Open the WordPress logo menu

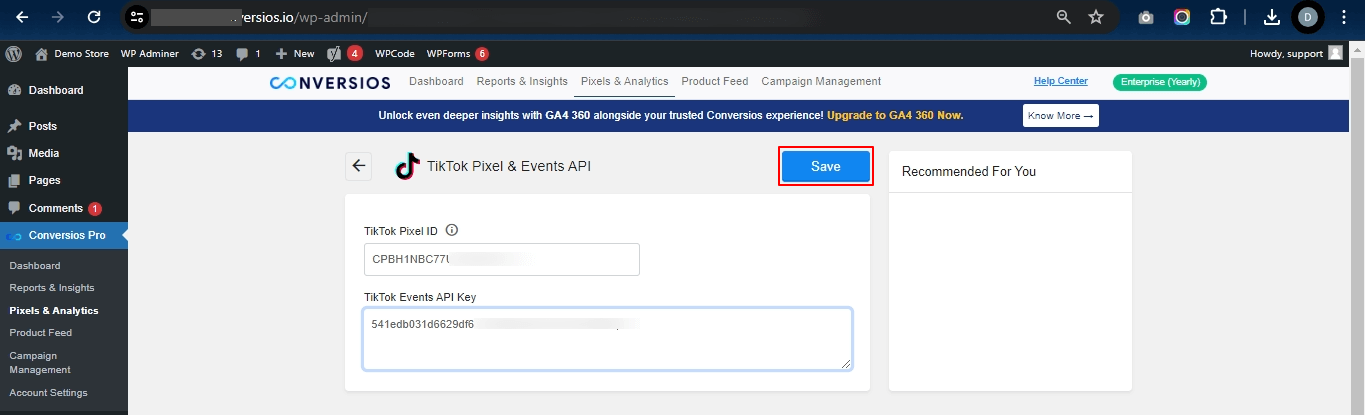click(x=14, y=53)
